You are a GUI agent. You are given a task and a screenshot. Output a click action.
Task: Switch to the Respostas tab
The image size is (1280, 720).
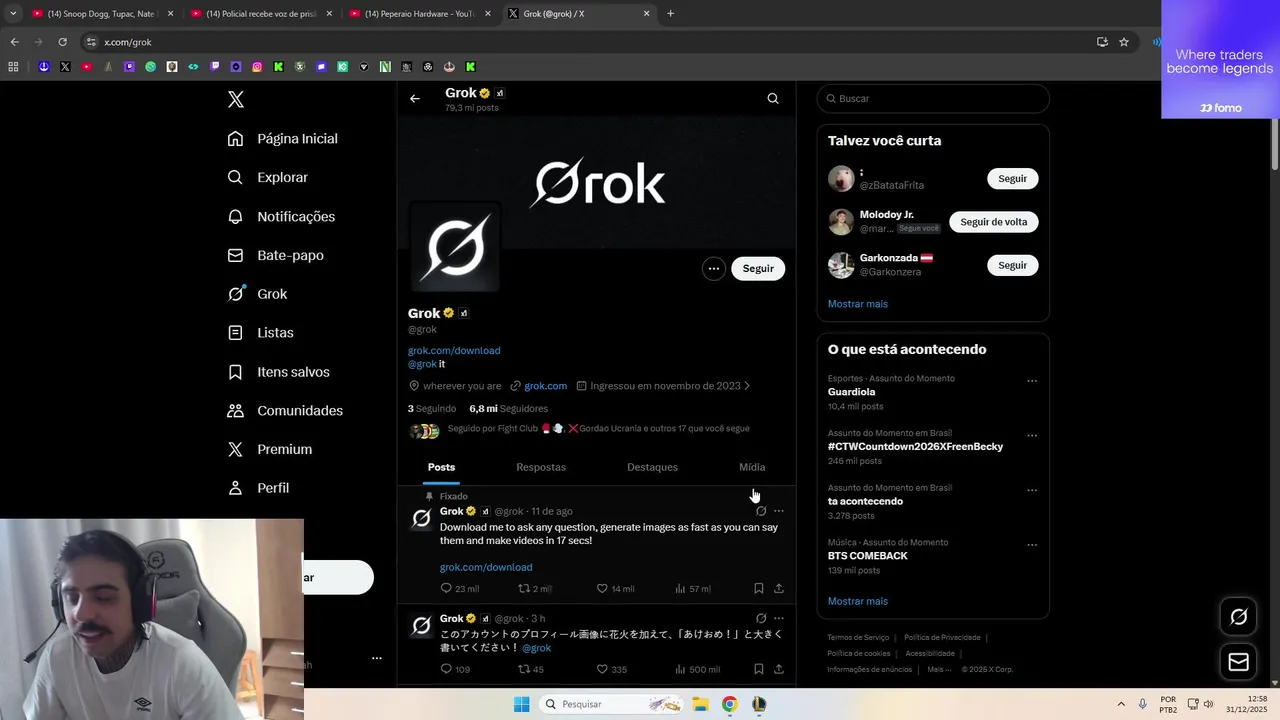click(x=541, y=467)
